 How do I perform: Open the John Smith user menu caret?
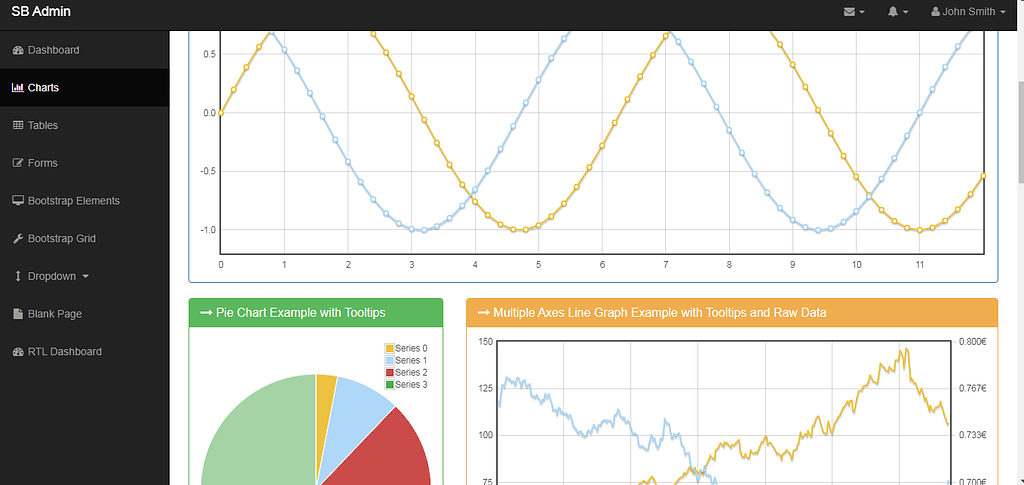tap(1002, 12)
